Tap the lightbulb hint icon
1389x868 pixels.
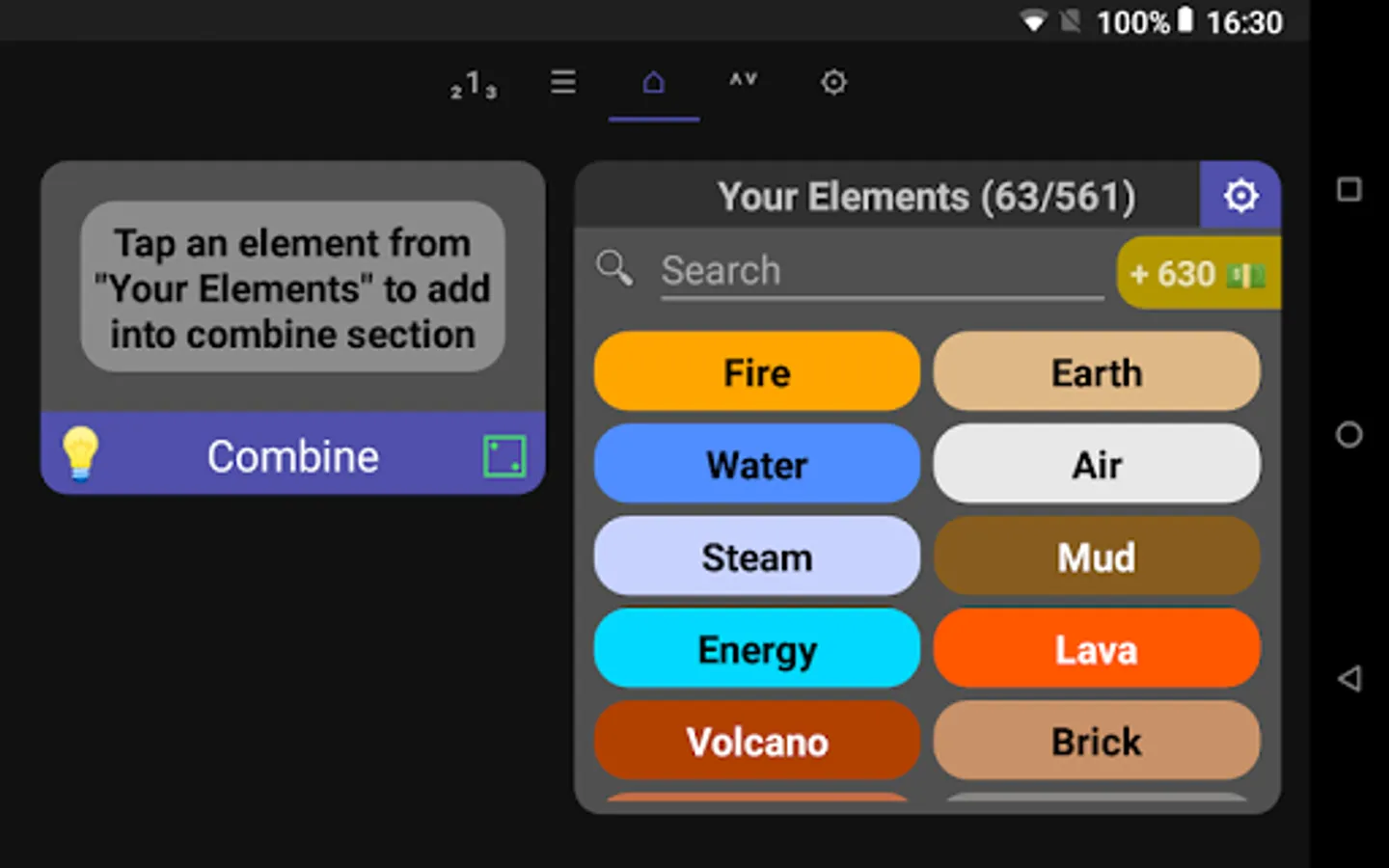[x=80, y=453]
